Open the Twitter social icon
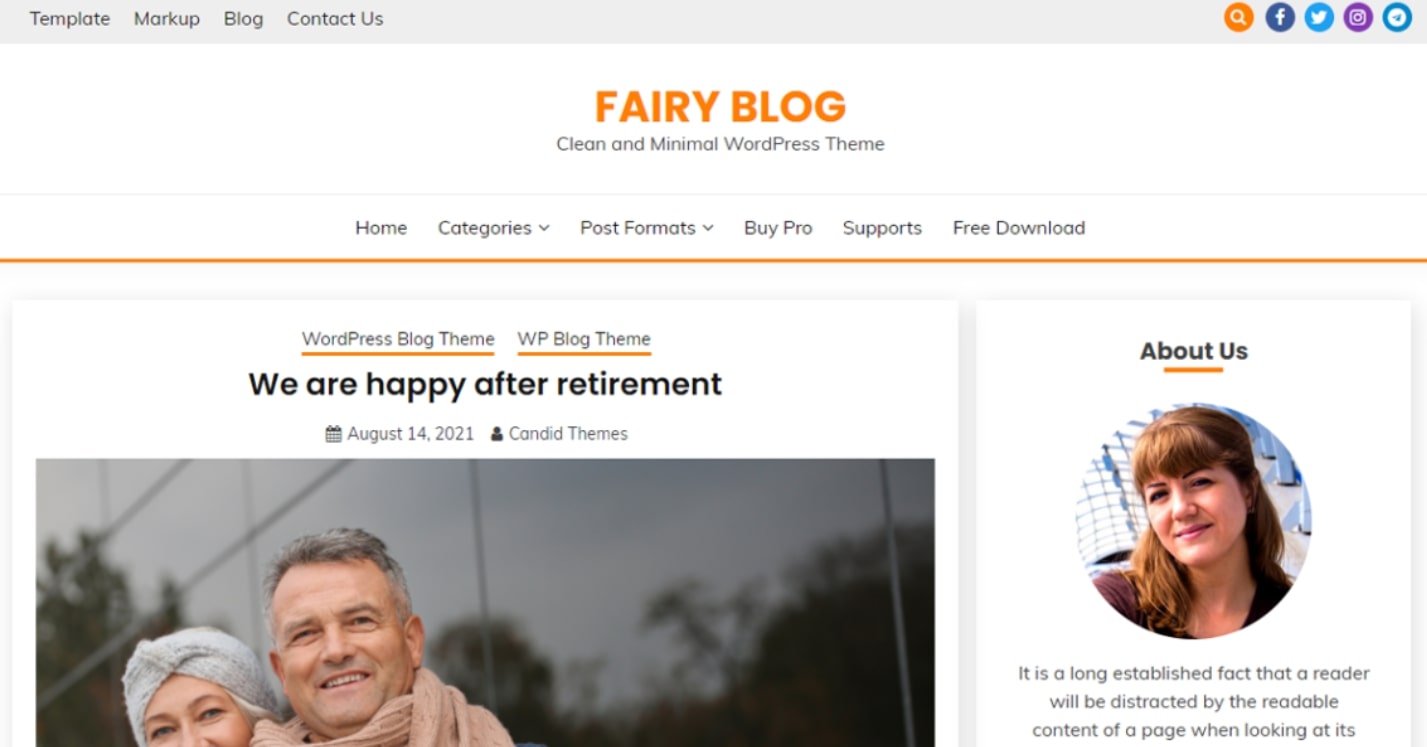This screenshot has height=747, width=1427. pyautogui.click(x=1319, y=17)
